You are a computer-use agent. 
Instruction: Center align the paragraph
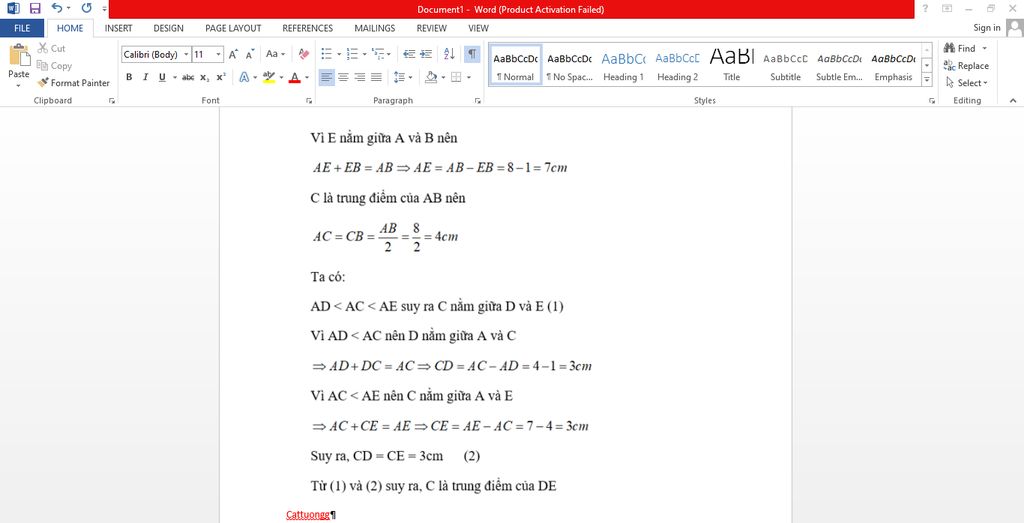tap(344, 77)
